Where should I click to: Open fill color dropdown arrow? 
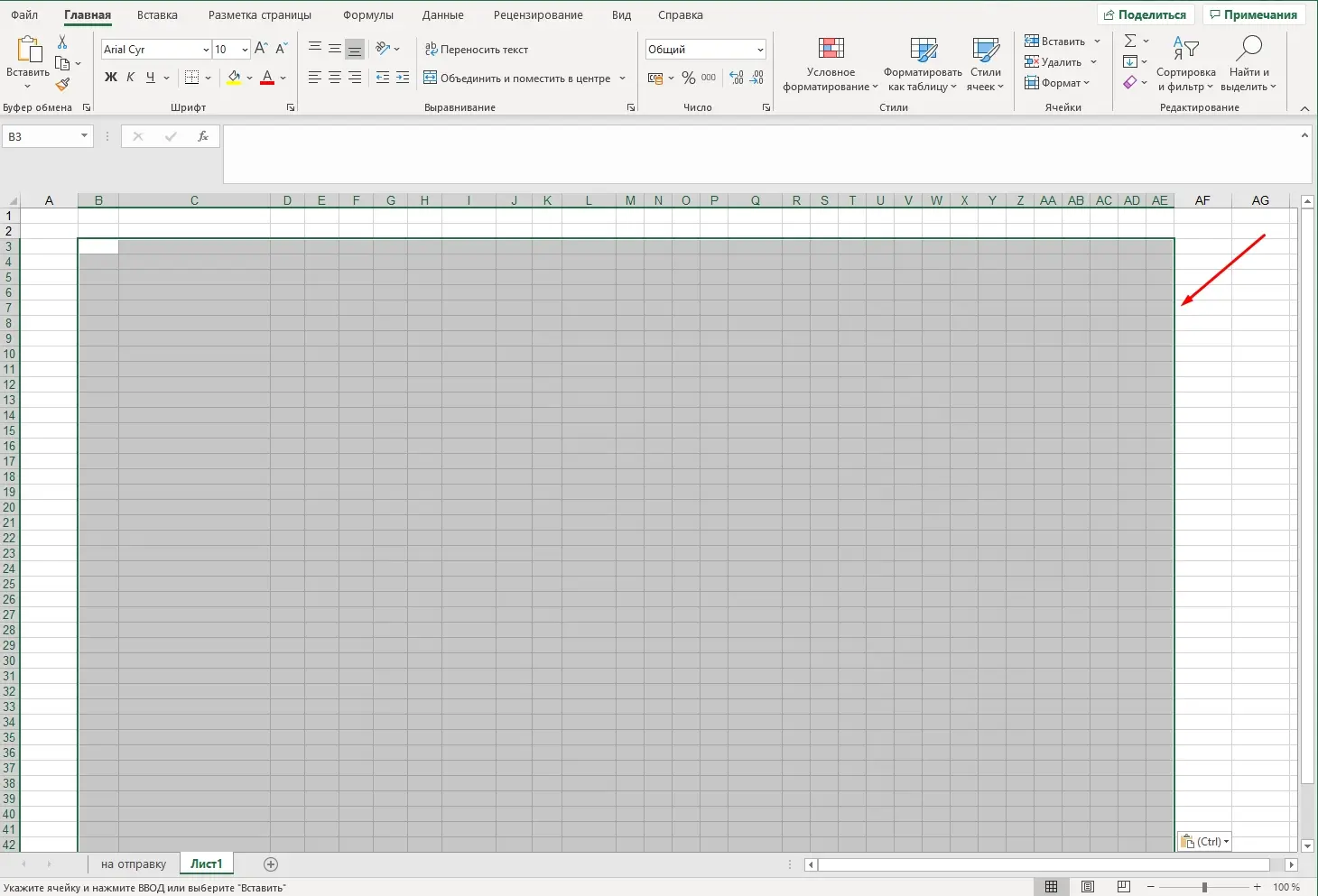tap(249, 79)
